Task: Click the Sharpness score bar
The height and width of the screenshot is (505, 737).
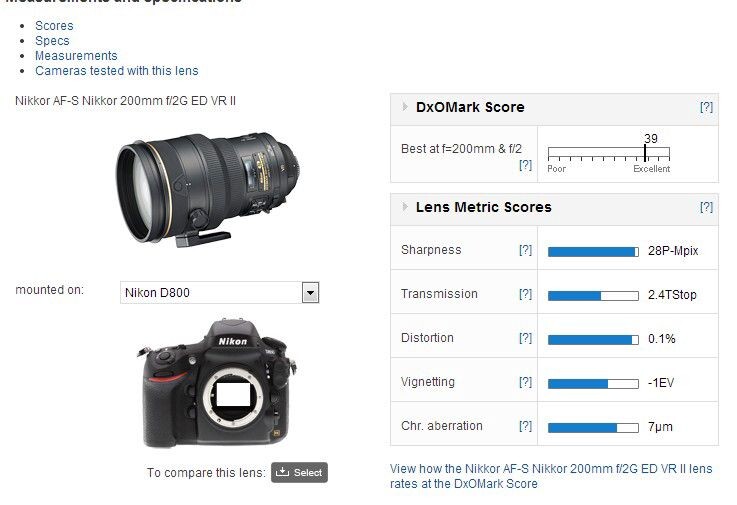Action: click(593, 252)
